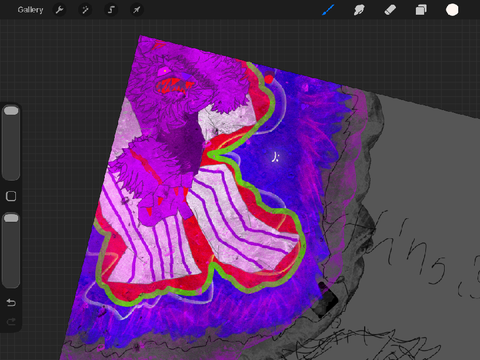Viewport: 480px width, 360px height.
Task: Open the active color picker circle
Action: (452, 10)
